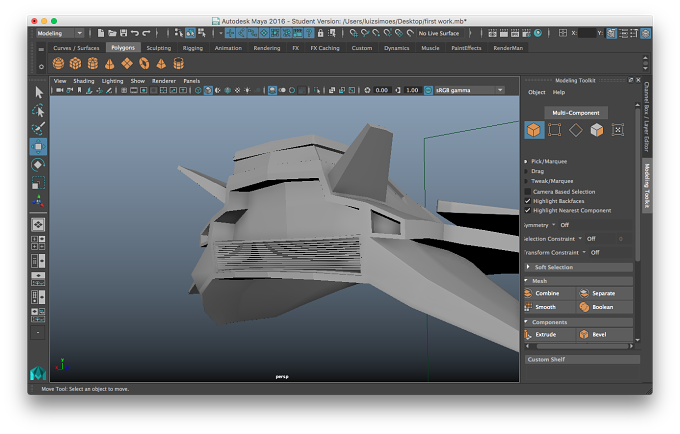Open the Selection Constraint dropdown

pos(580,239)
